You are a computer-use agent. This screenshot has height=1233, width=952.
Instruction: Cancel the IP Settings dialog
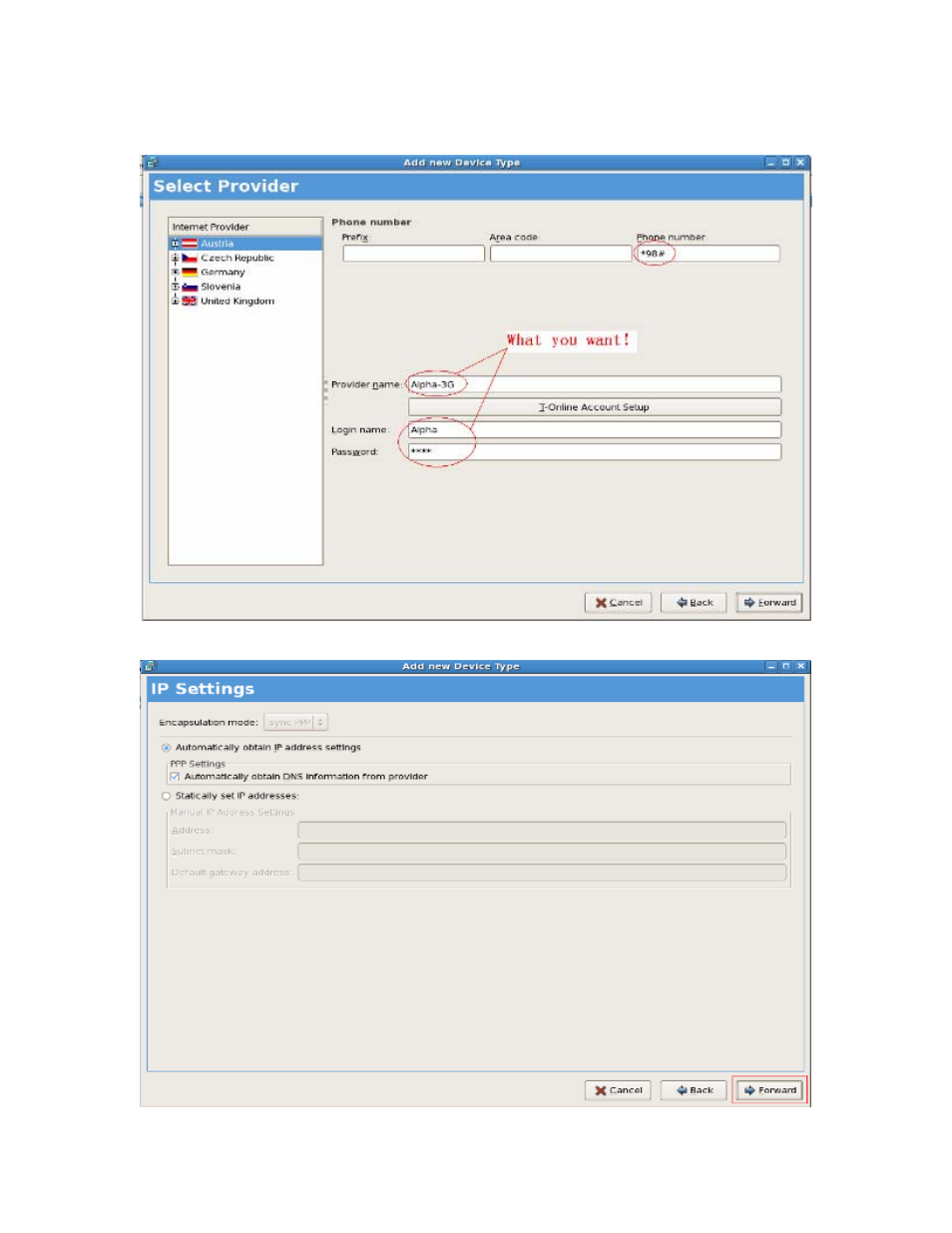pos(619,1090)
